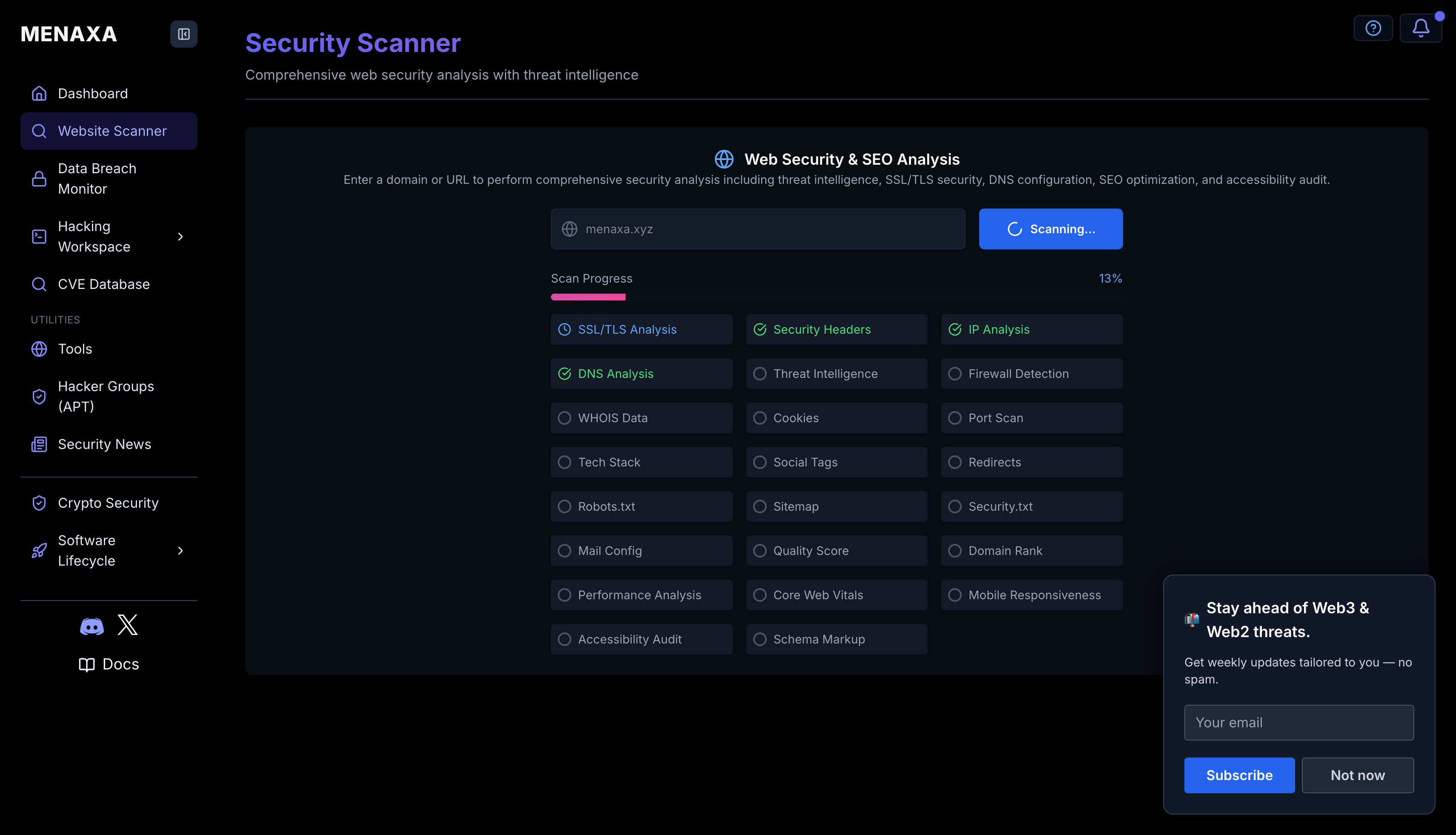Viewport: 1456px width, 835px height.
Task: Click the IP Analysis check icon
Action: coord(954,329)
